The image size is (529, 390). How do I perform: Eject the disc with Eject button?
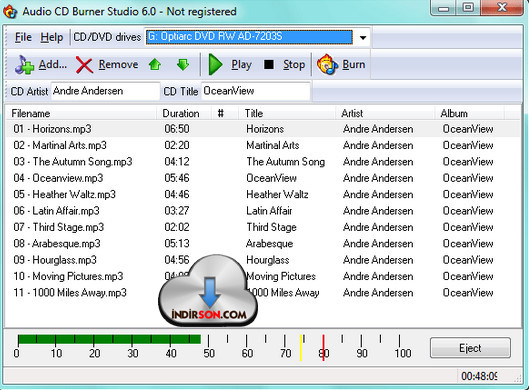pyautogui.click(x=470, y=348)
